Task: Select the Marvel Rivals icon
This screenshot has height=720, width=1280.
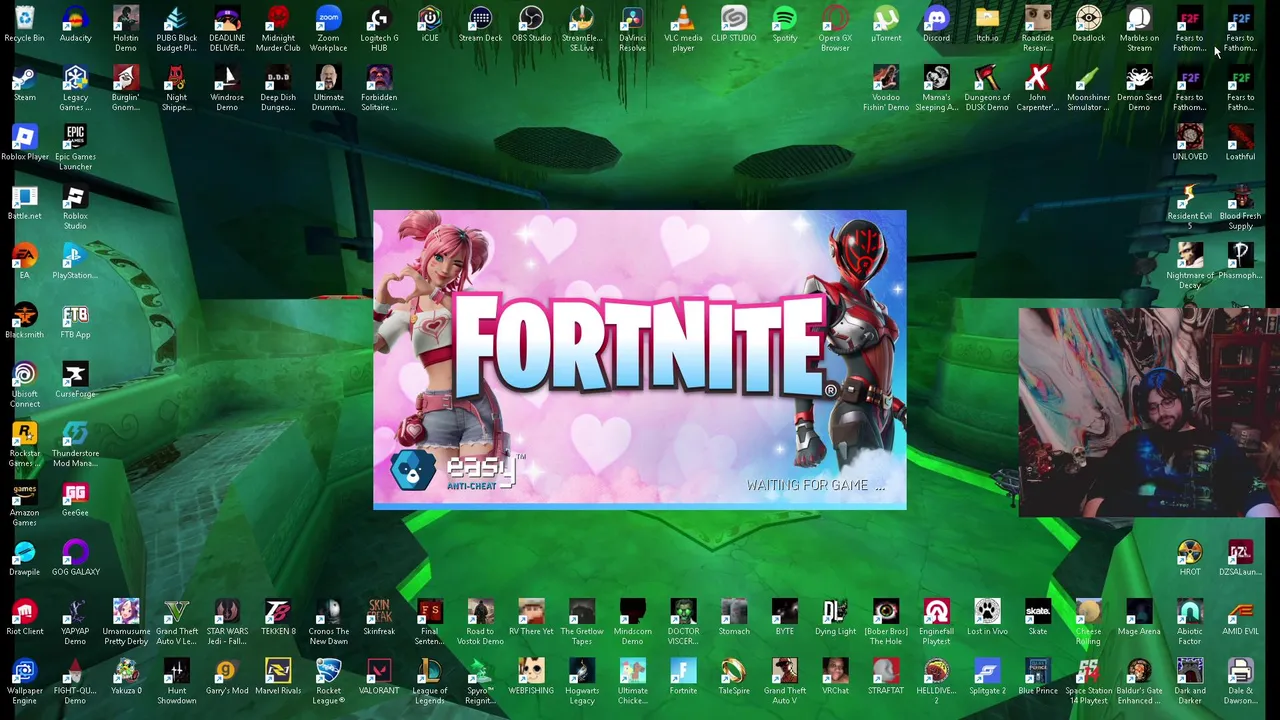Action: point(278,677)
